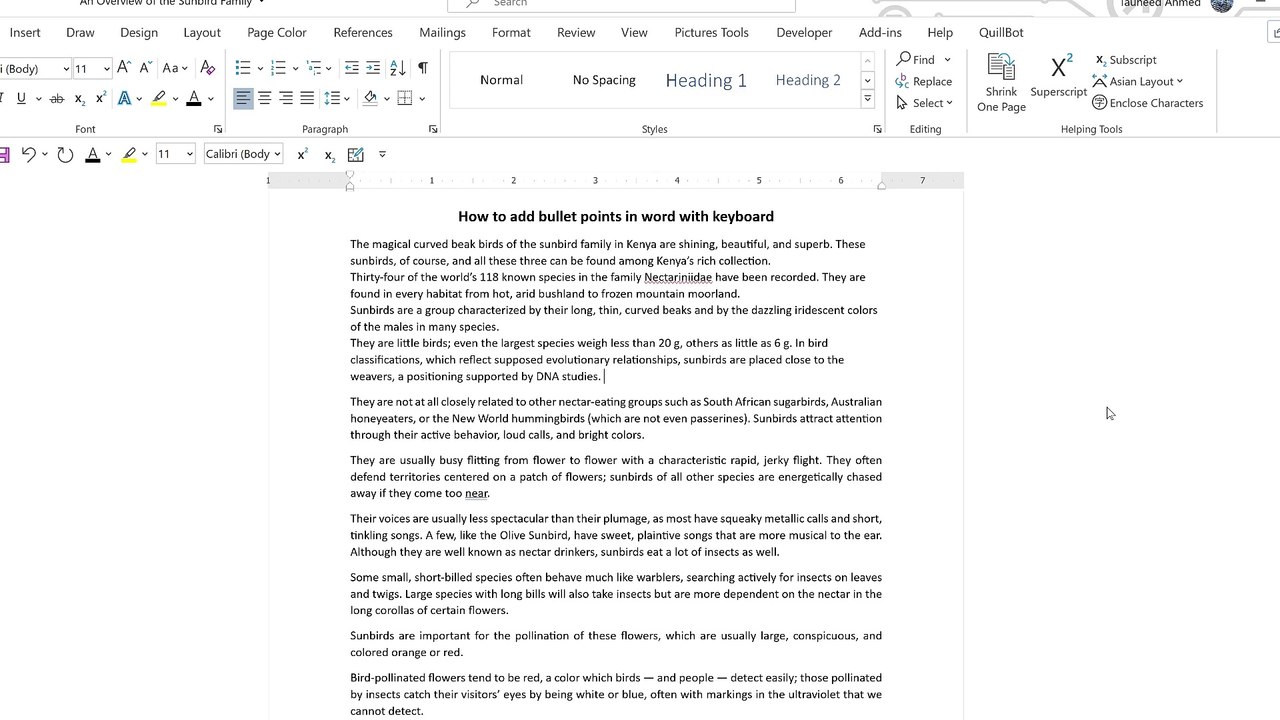Customize Quick Access Toolbar arrow
This screenshot has height=720, width=1280.
pyautogui.click(x=382, y=154)
